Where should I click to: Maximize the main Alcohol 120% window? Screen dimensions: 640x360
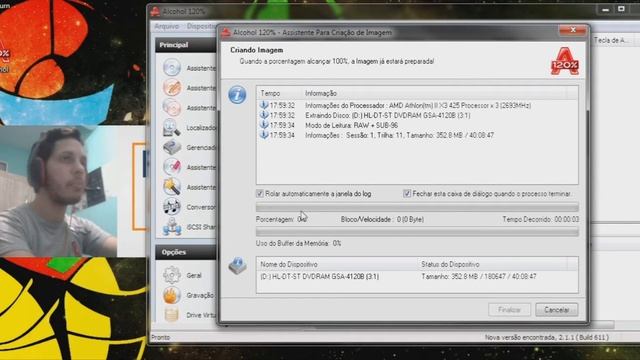621,9
